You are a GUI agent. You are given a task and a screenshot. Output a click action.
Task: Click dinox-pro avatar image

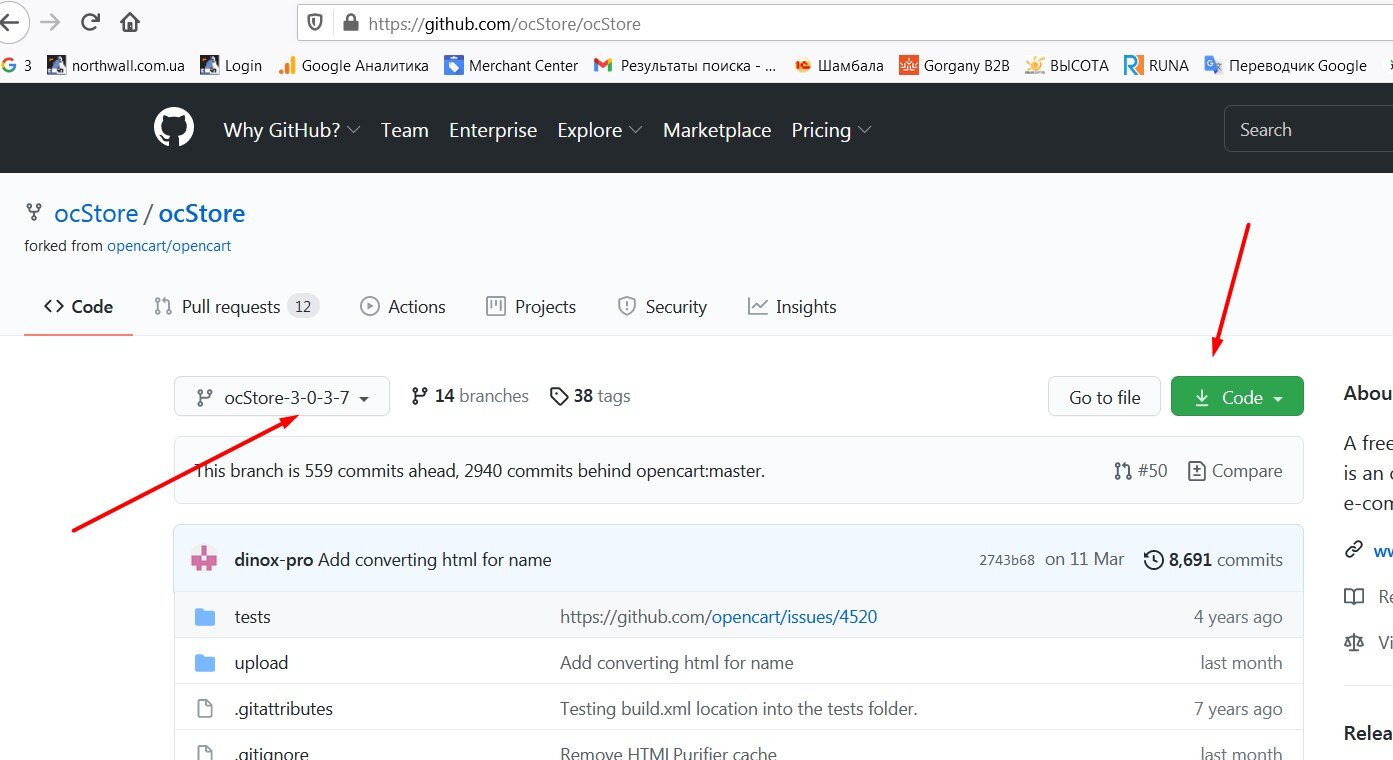click(x=204, y=560)
